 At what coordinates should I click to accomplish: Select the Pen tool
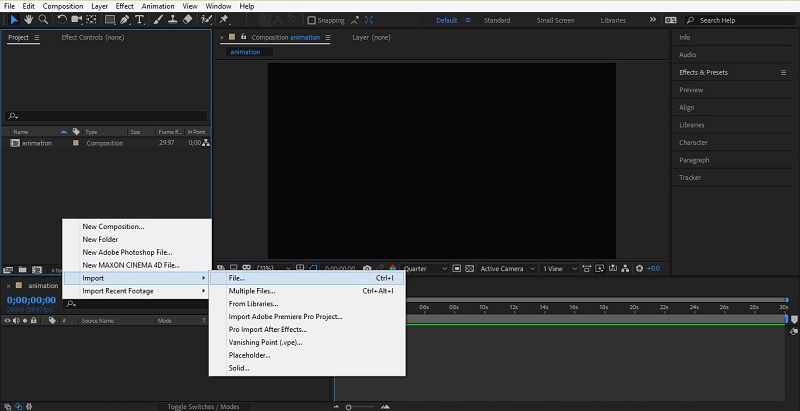point(126,20)
